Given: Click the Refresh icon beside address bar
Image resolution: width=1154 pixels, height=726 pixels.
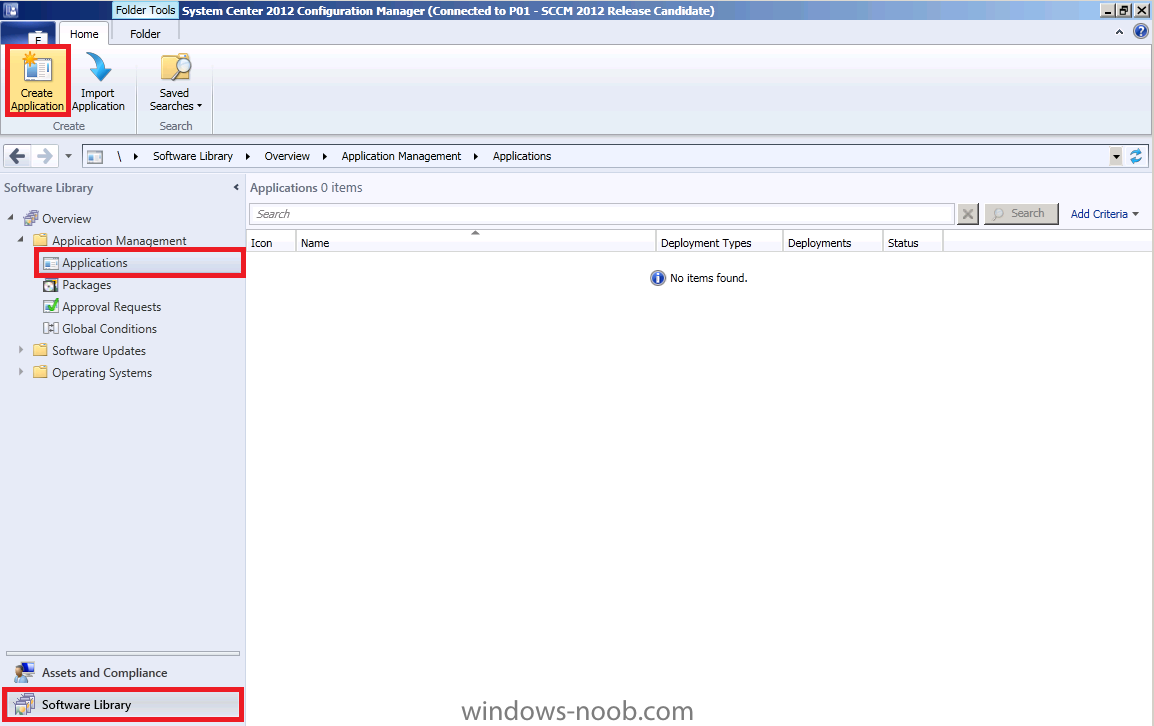Looking at the screenshot, I should tap(1136, 156).
